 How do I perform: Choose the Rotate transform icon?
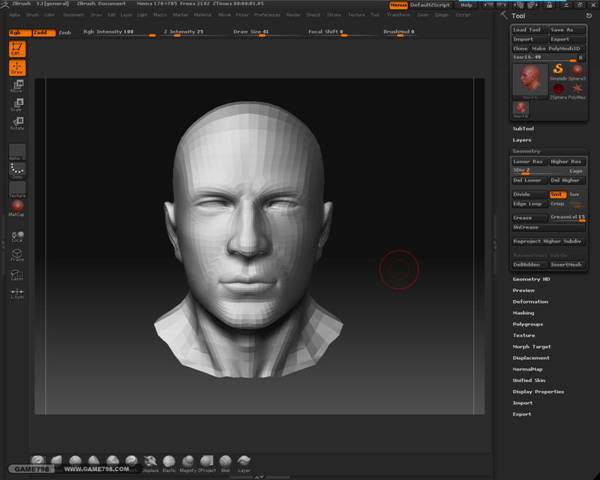pyautogui.click(x=18, y=123)
